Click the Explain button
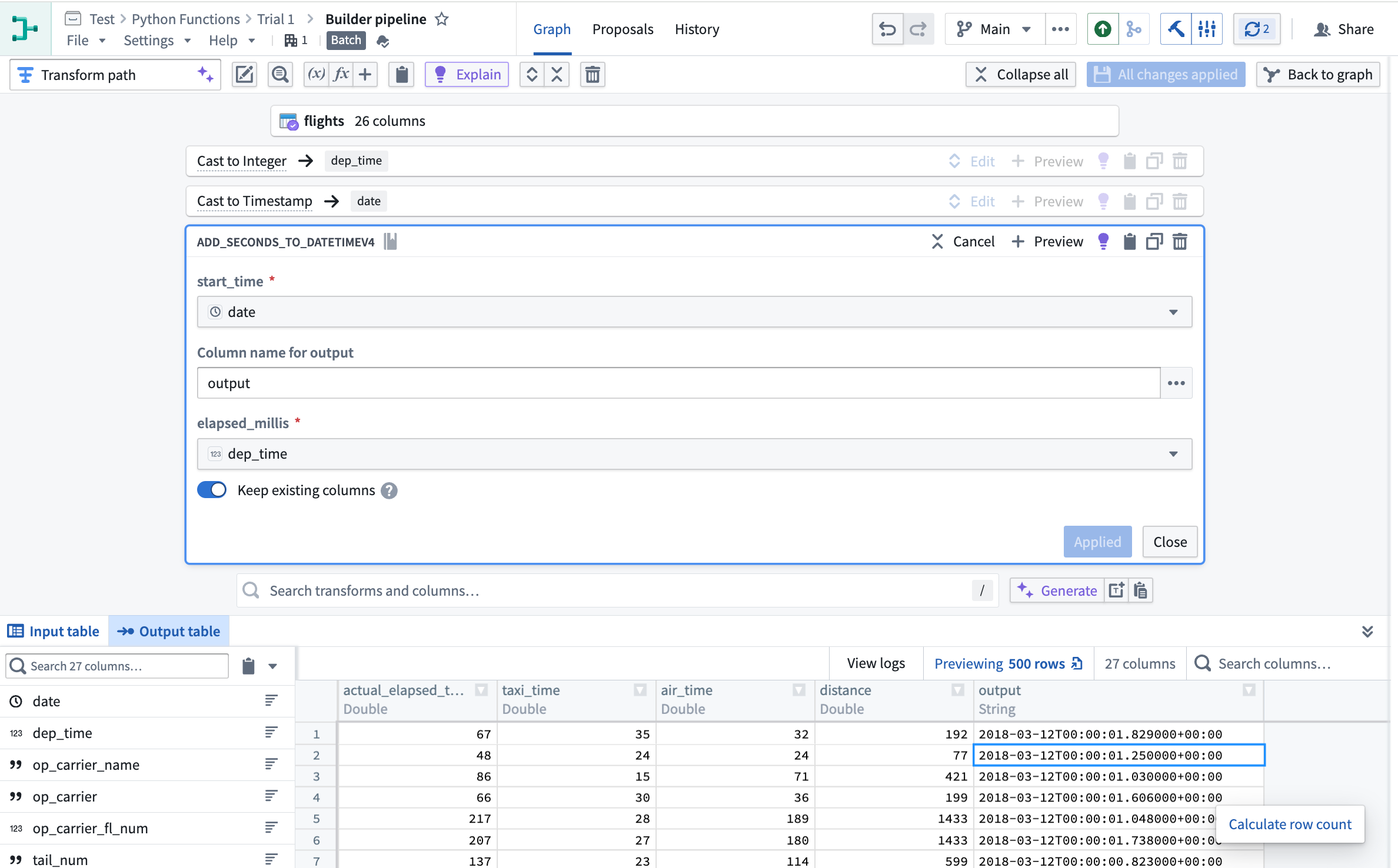1398x868 pixels. 467,75
